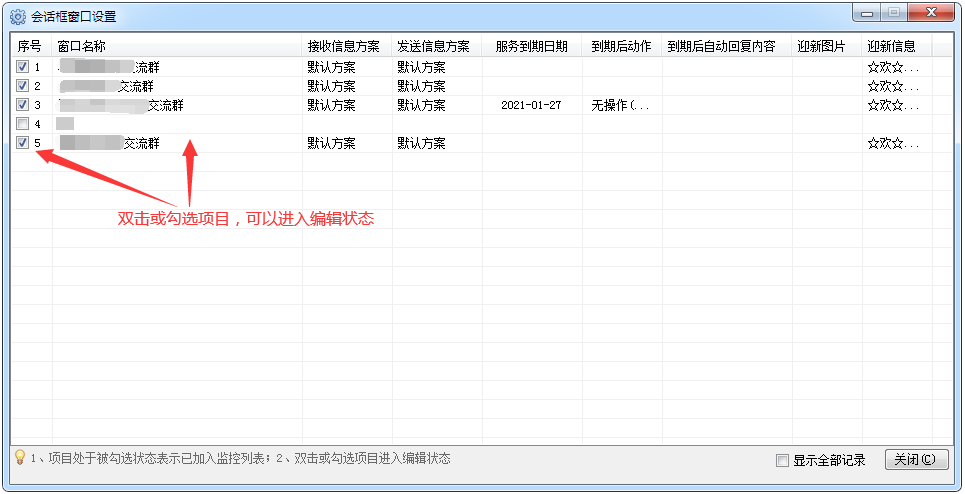
Task: Toggle the checkbox for row 3
Action: click(22, 105)
